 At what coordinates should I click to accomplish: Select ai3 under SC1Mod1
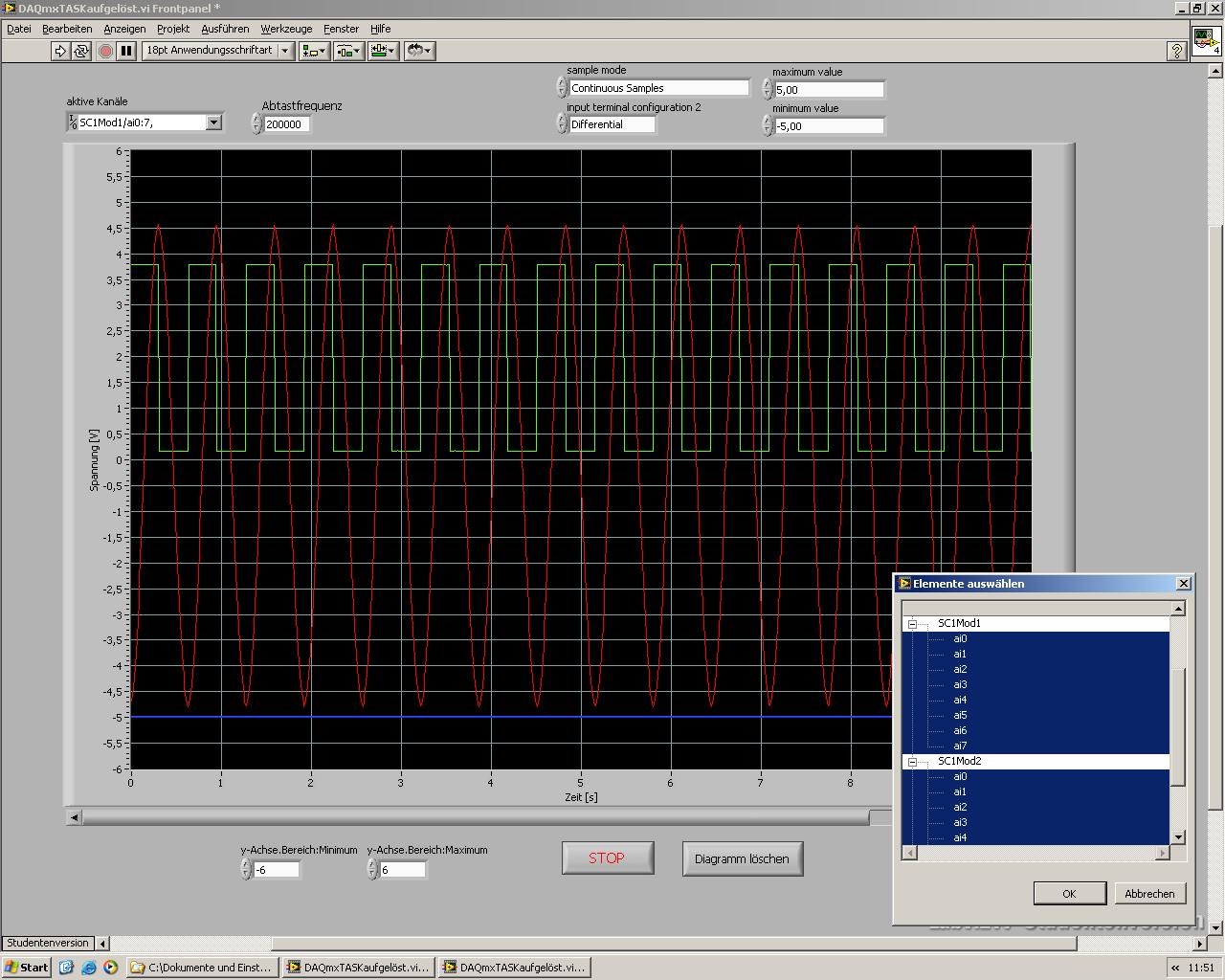coord(960,685)
